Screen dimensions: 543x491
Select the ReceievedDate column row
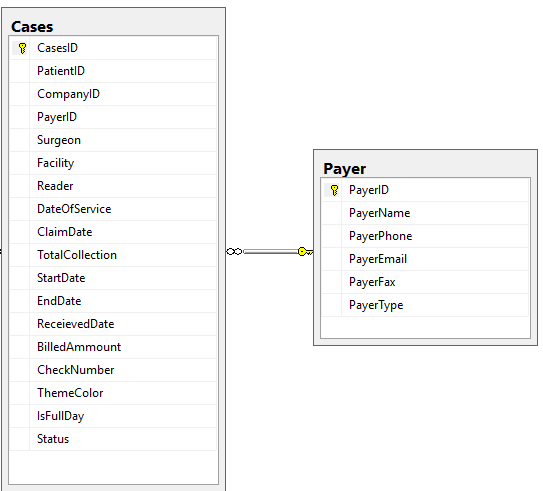[x=113, y=324]
